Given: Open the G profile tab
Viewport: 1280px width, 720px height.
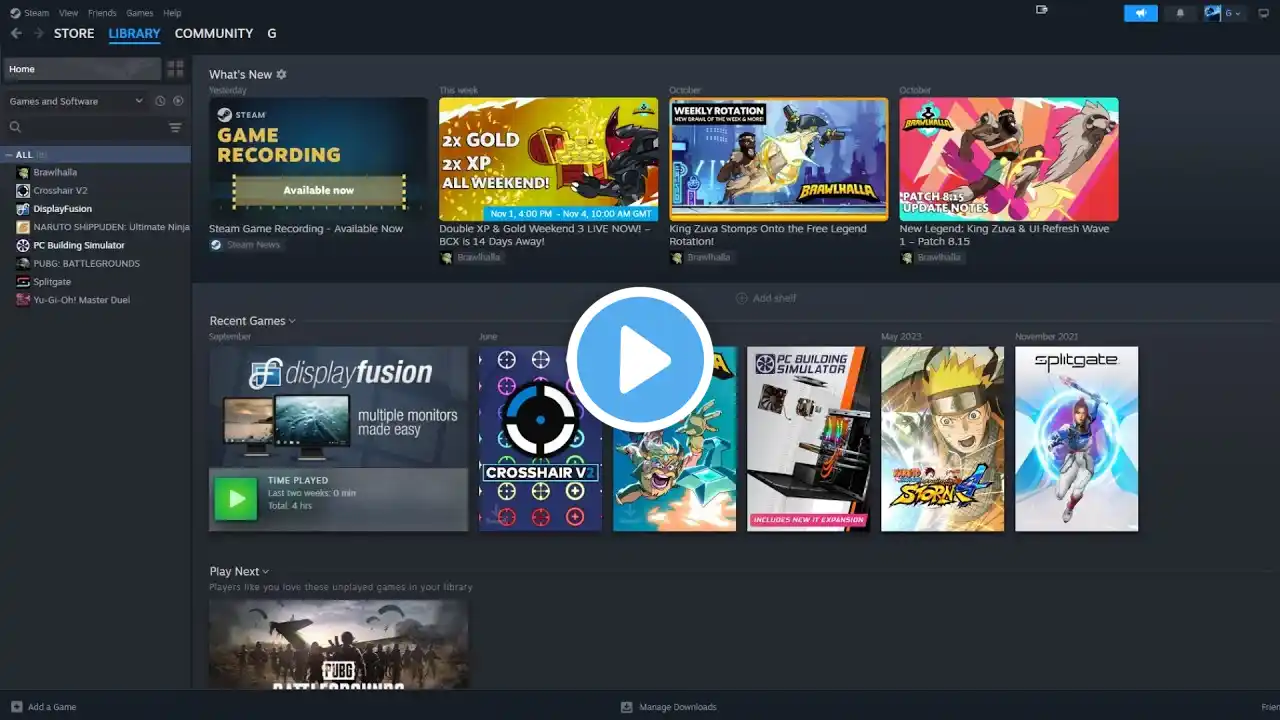Looking at the screenshot, I should pos(272,33).
